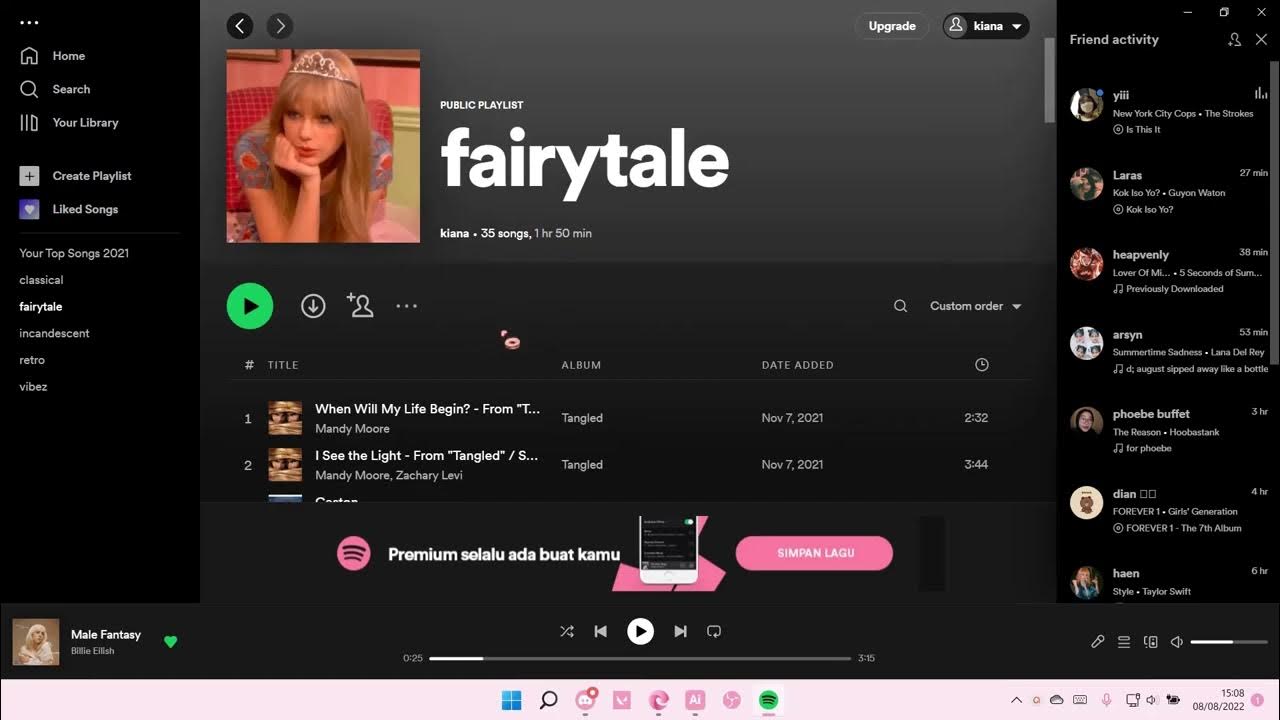The height and width of the screenshot is (720, 1280).
Task: Select fairytale playlist in sidebar
Action: (41, 307)
